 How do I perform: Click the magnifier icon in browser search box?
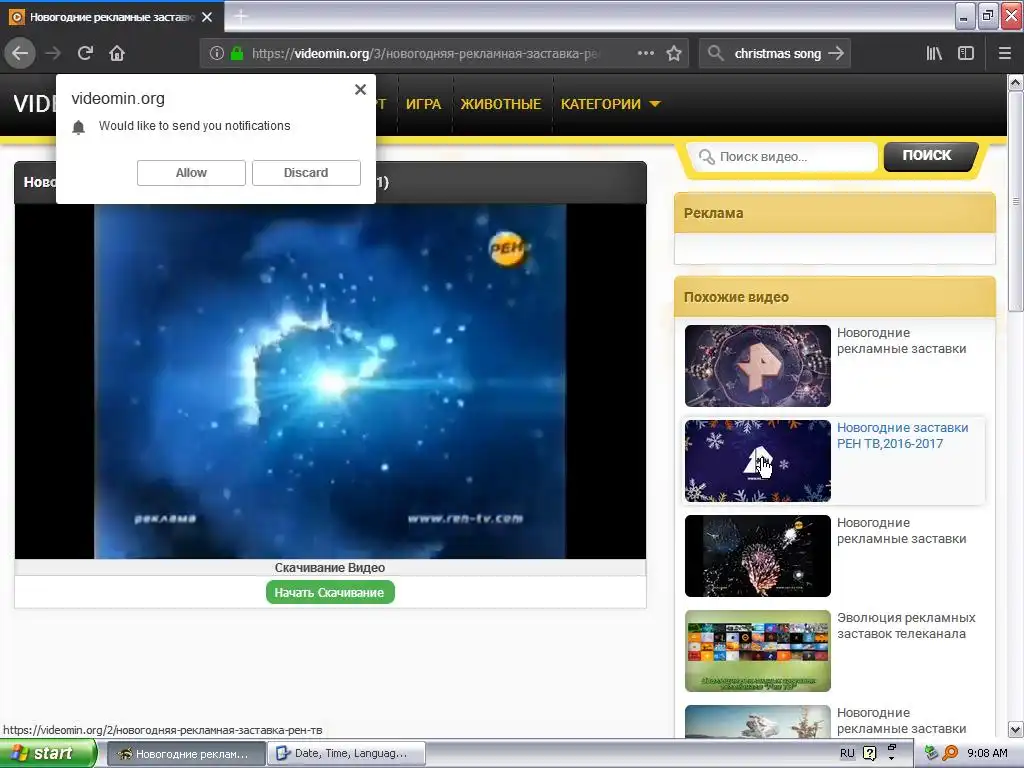[716, 53]
